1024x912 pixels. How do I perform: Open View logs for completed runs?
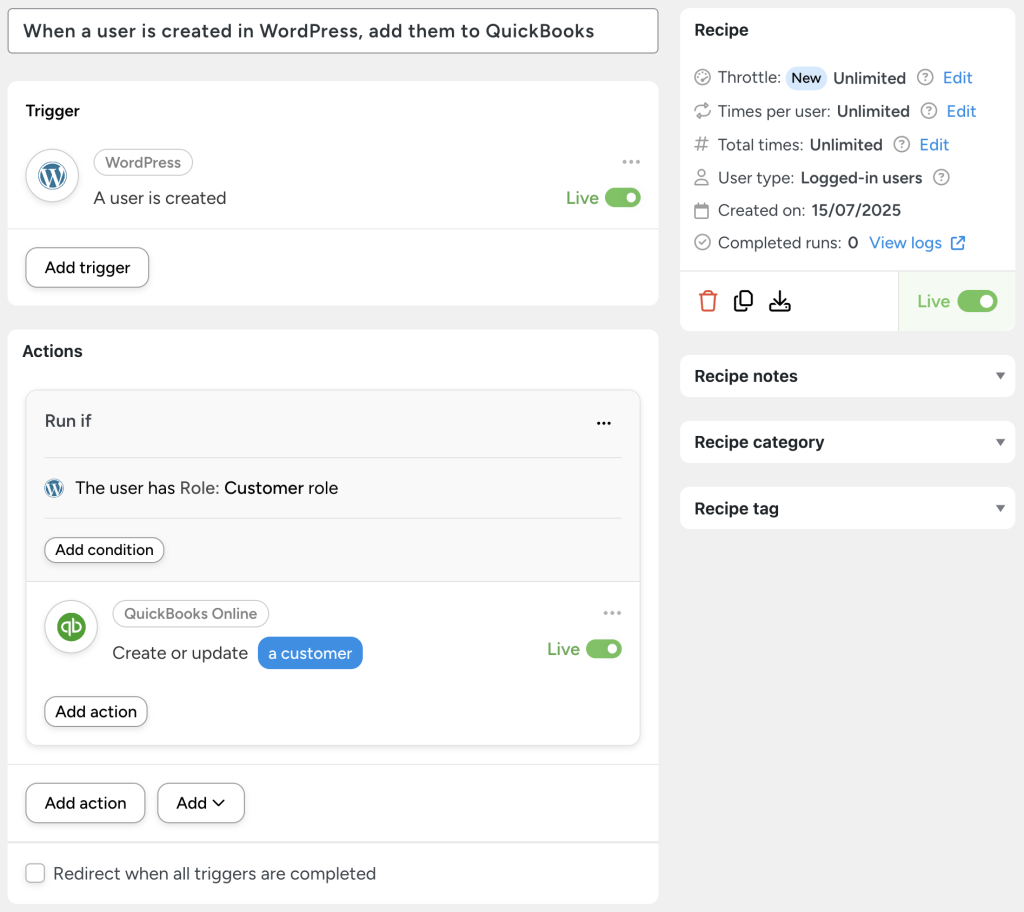pos(905,242)
